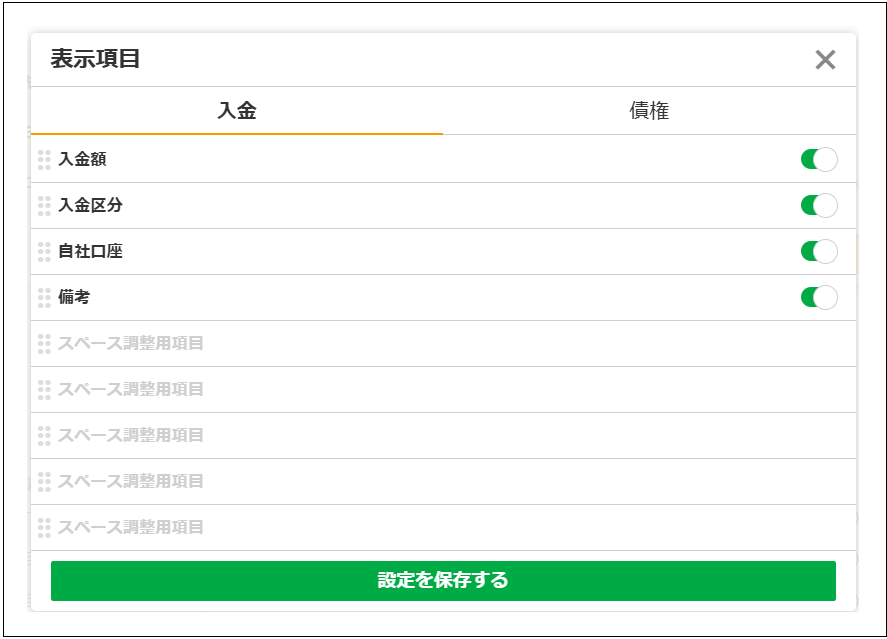This screenshot has width=887, height=639.
Task: Select the 入金額 row label
Action: click(82, 160)
